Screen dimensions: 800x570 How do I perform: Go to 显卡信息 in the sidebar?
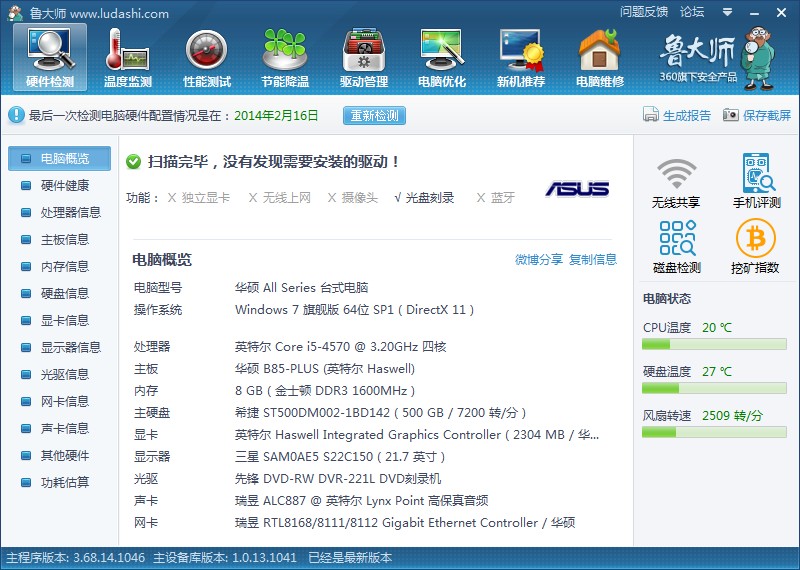pyautogui.click(x=64, y=321)
